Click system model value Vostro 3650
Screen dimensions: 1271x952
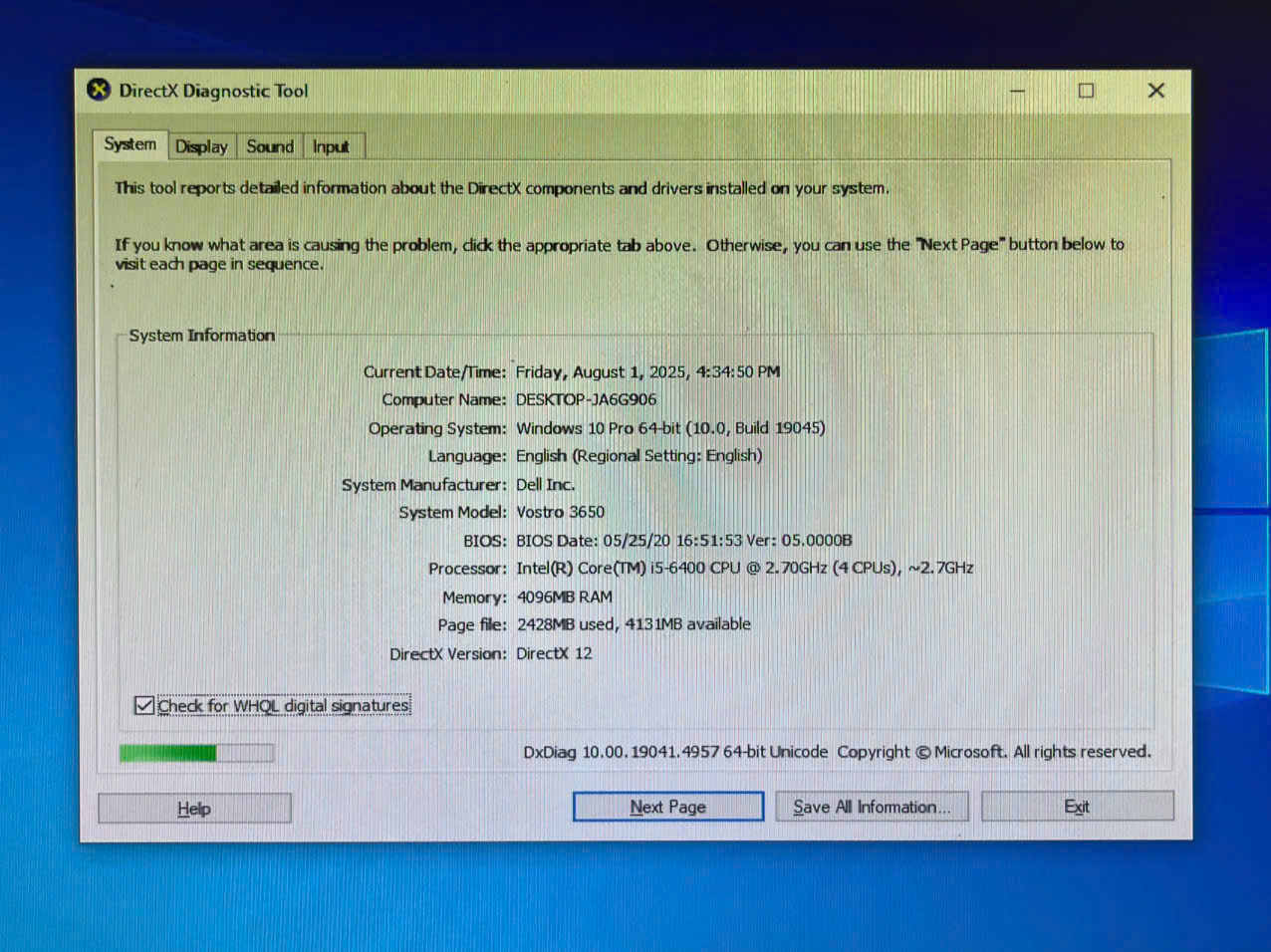560,512
